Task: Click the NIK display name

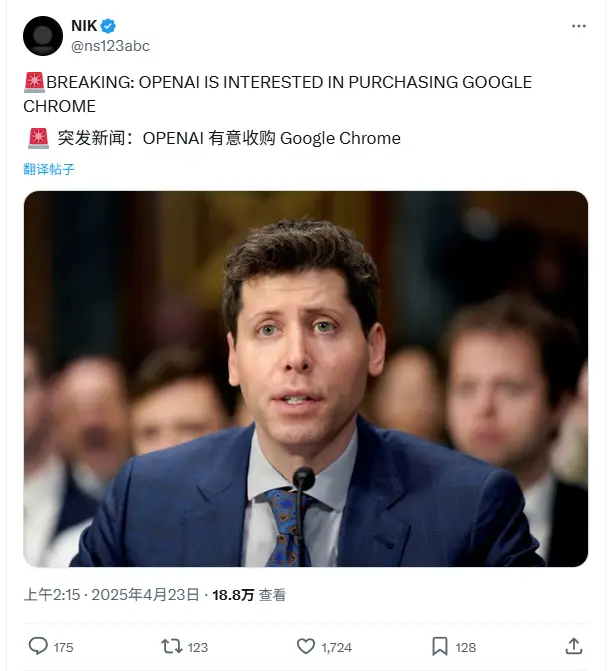Action: point(84,26)
